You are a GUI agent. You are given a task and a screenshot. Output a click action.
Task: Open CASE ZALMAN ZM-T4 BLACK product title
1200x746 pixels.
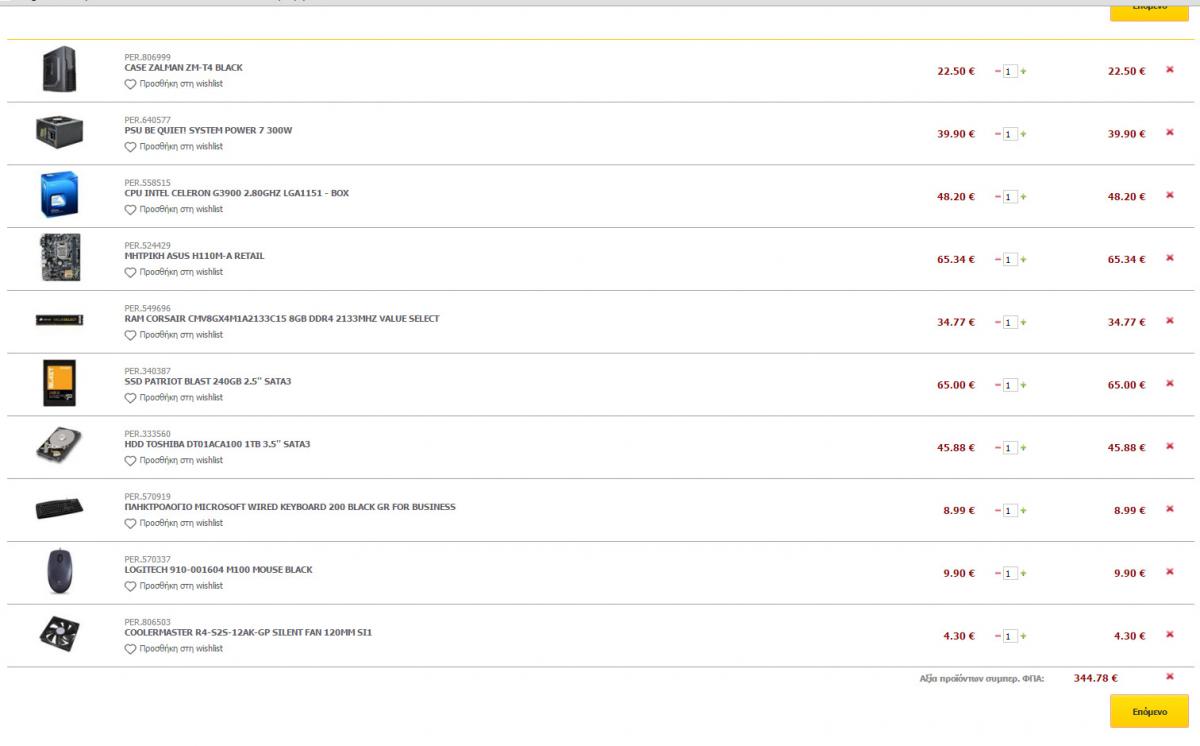183,68
